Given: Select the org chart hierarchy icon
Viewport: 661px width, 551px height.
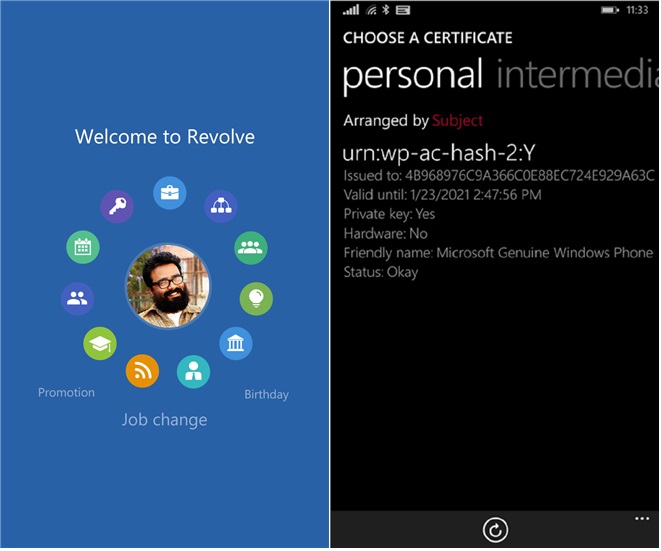Looking at the screenshot, I should (x=221, y=207).
